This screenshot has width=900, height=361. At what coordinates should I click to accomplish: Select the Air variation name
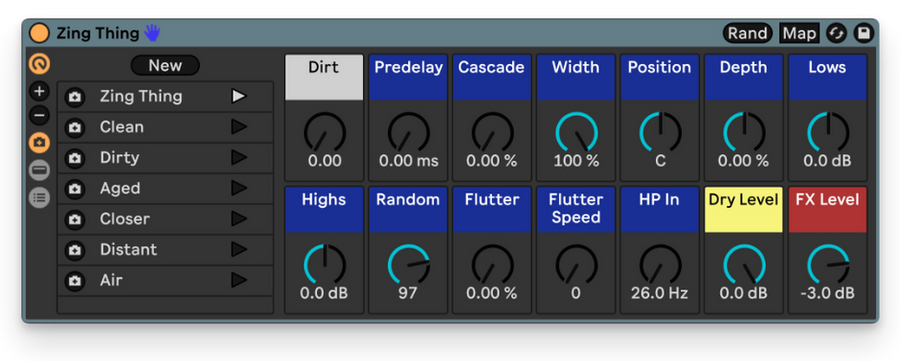111,280
